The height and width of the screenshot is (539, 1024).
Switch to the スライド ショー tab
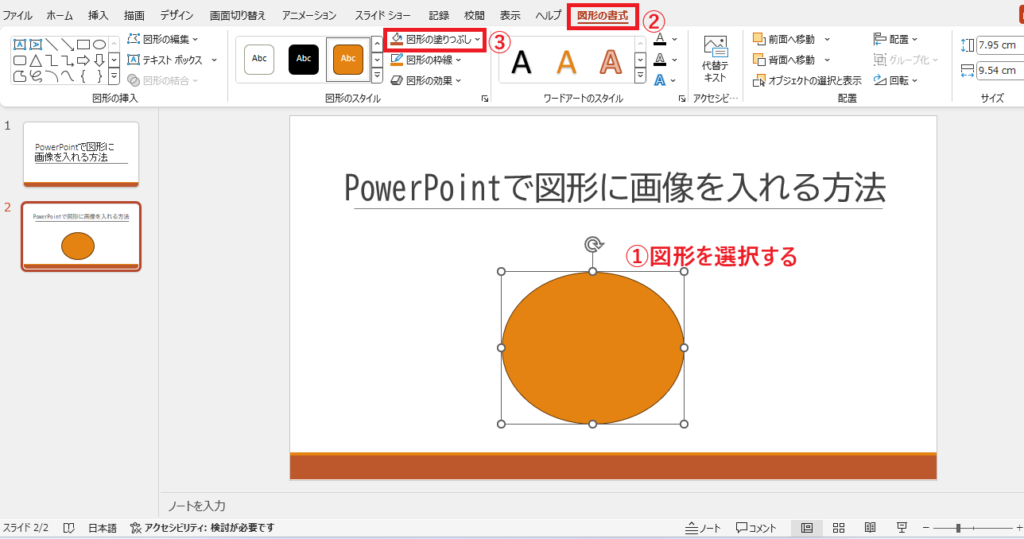click(383, 15)
